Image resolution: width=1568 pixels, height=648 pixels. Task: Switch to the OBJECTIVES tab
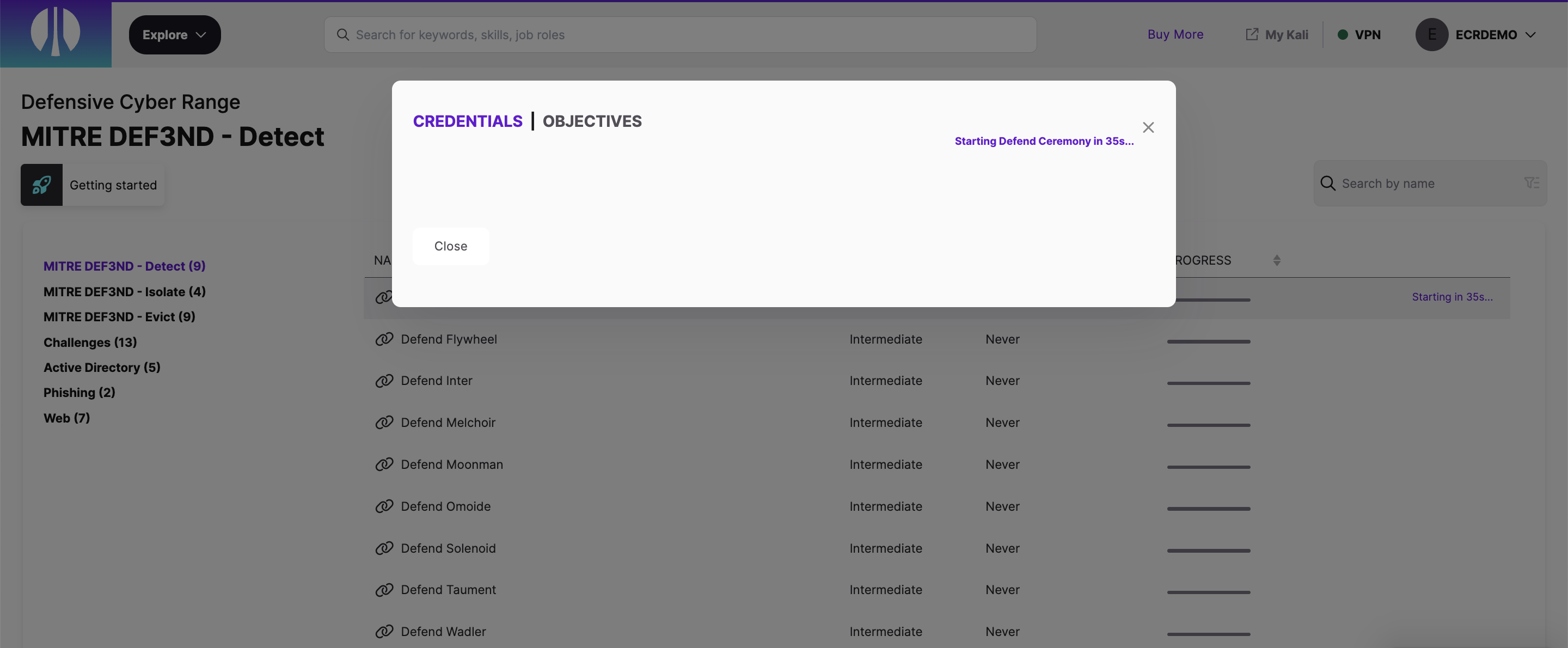(x=592, y=121)
